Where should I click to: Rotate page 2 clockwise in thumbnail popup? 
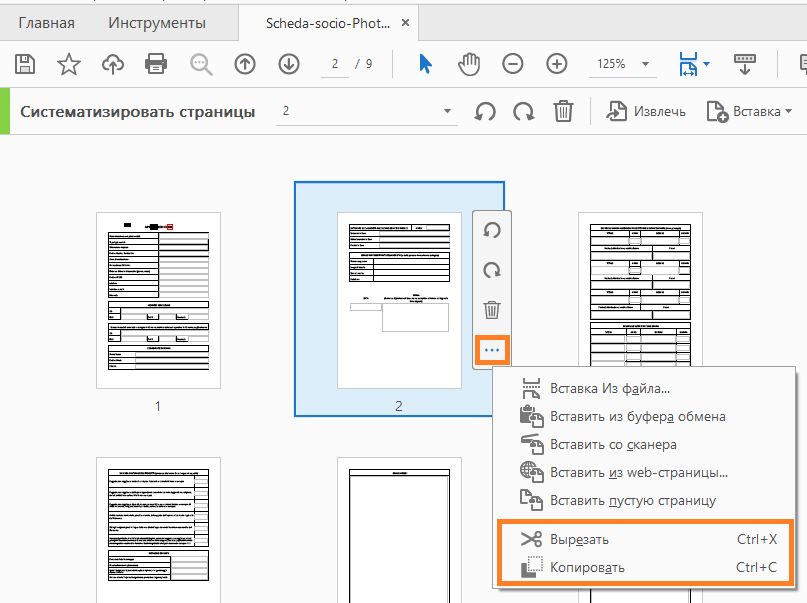[492, 270]
